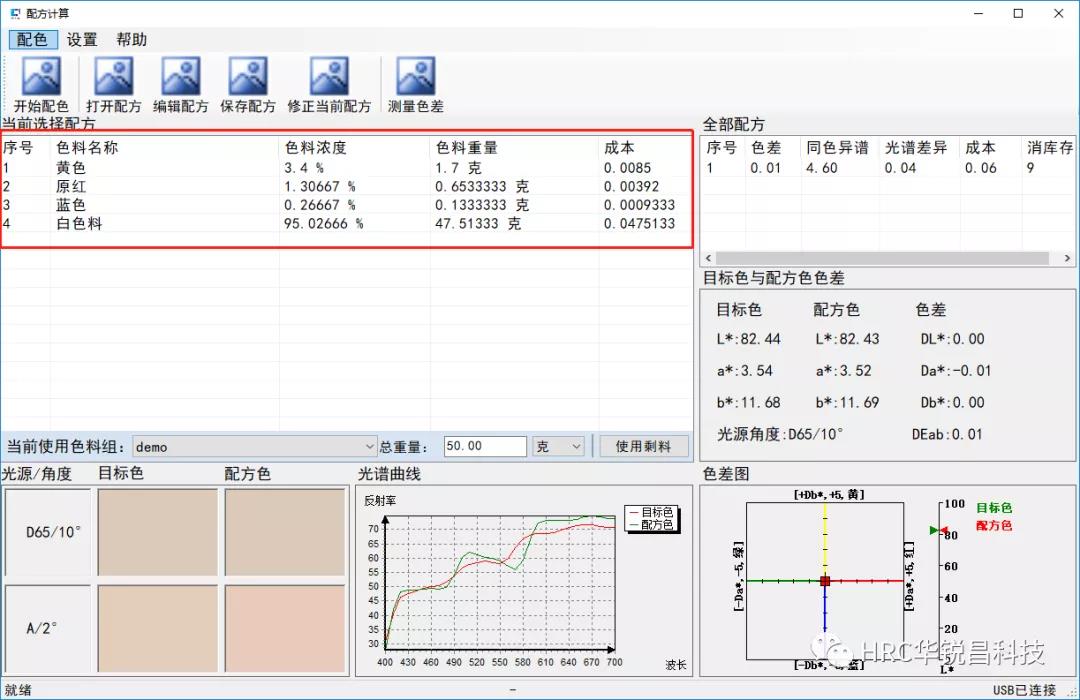Click 修正当前配方 correction icon
The image size is (1080, 700).
(329, 84)
